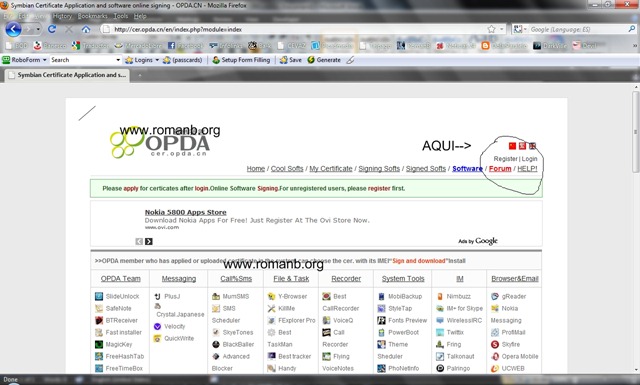
Task: Focus the Google search input field
Action: click(x=578, y=29)
